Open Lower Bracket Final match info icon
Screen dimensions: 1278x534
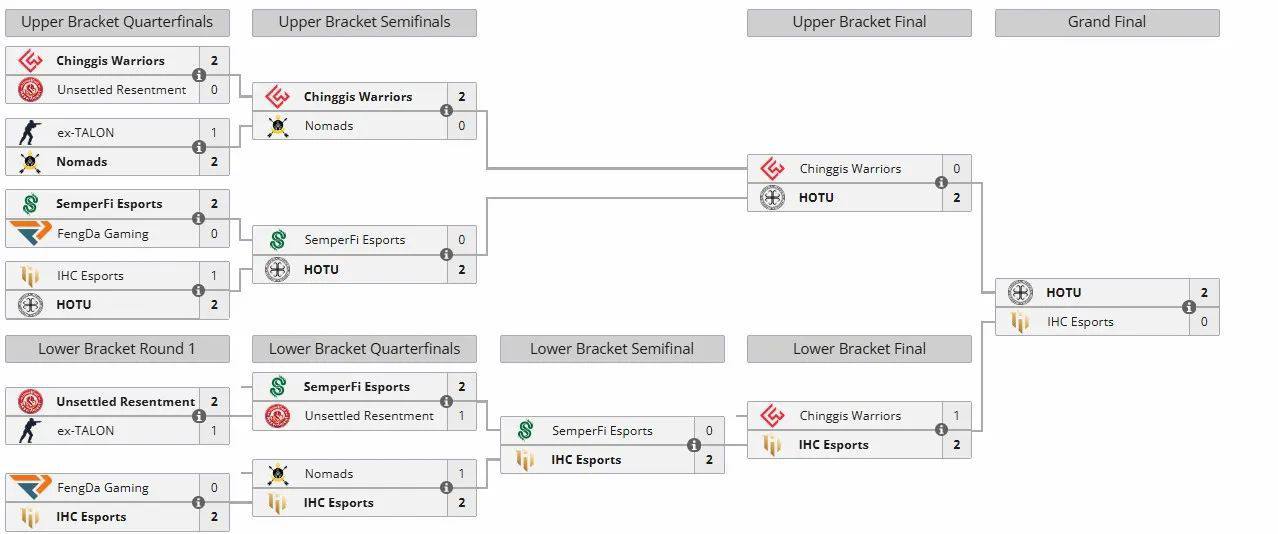941,430
